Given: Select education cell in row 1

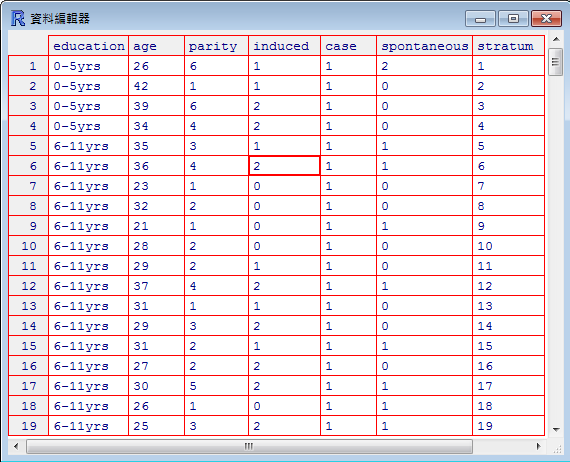Looking at the screenshot, I should click(88, 66).
